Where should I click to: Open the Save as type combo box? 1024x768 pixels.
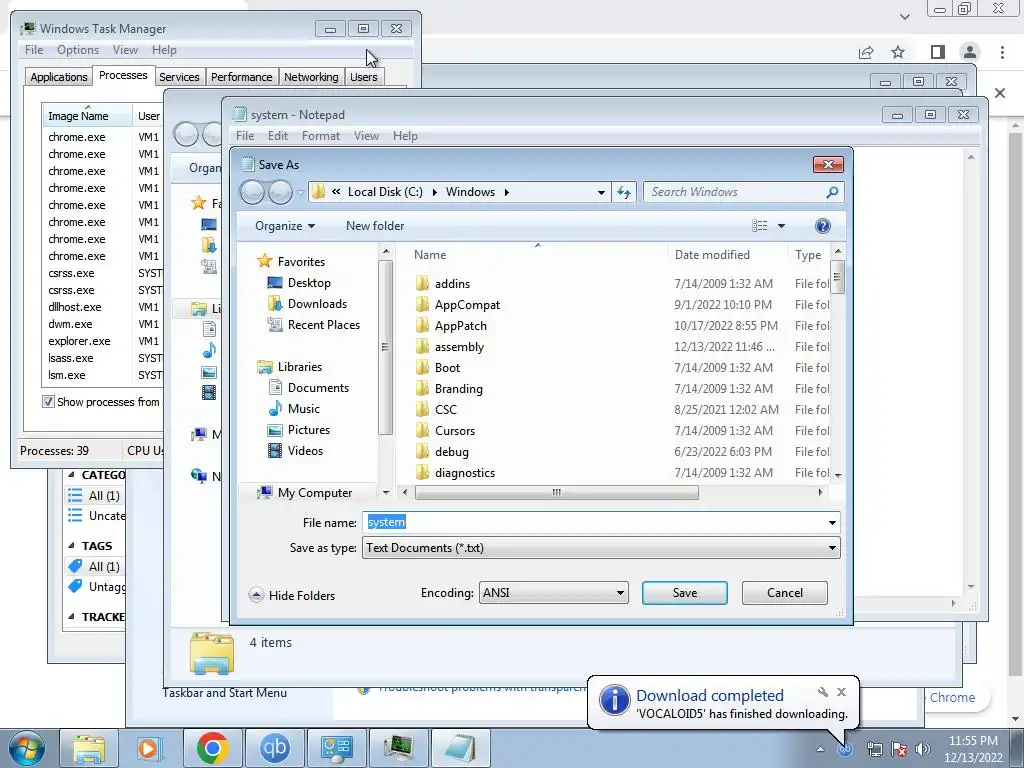pyautogui.click(x=601, y=548)
